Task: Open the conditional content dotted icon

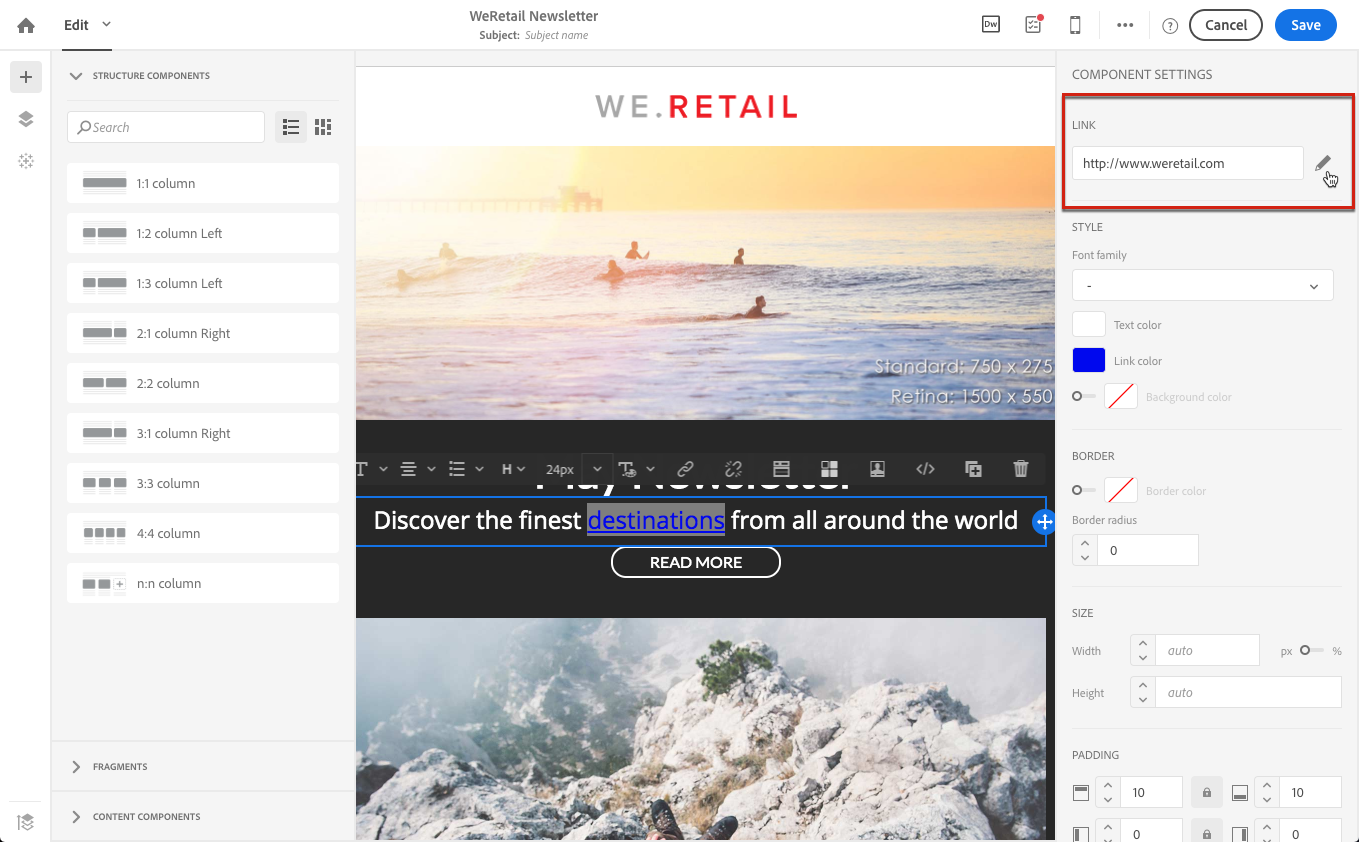Action: (26, 161)
